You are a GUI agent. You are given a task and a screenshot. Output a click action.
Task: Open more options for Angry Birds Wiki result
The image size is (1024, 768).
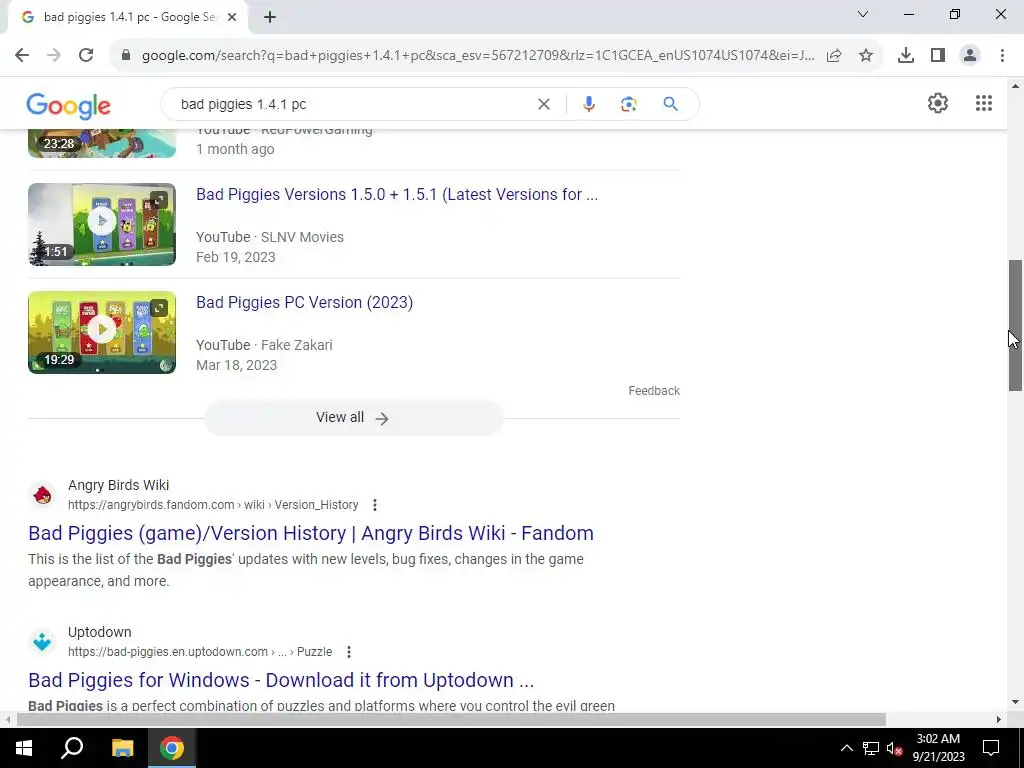[x=374, y=505]
